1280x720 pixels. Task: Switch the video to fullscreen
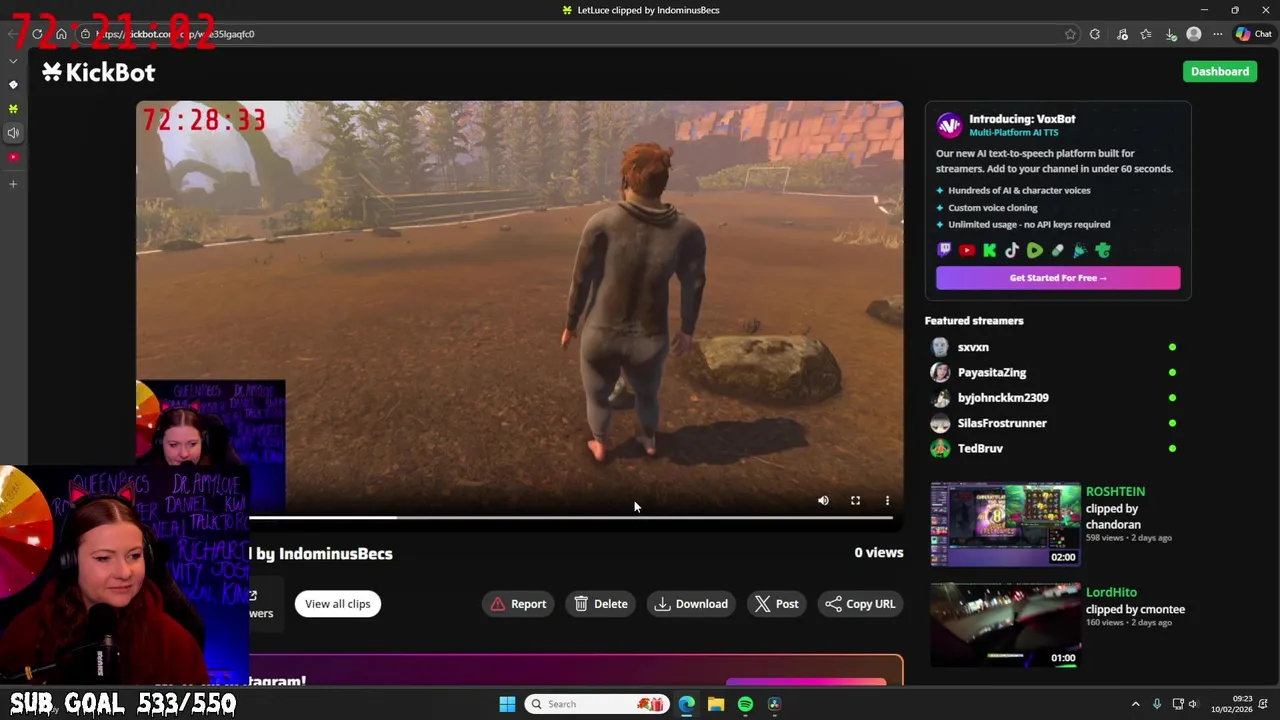[x=855, y=501]
